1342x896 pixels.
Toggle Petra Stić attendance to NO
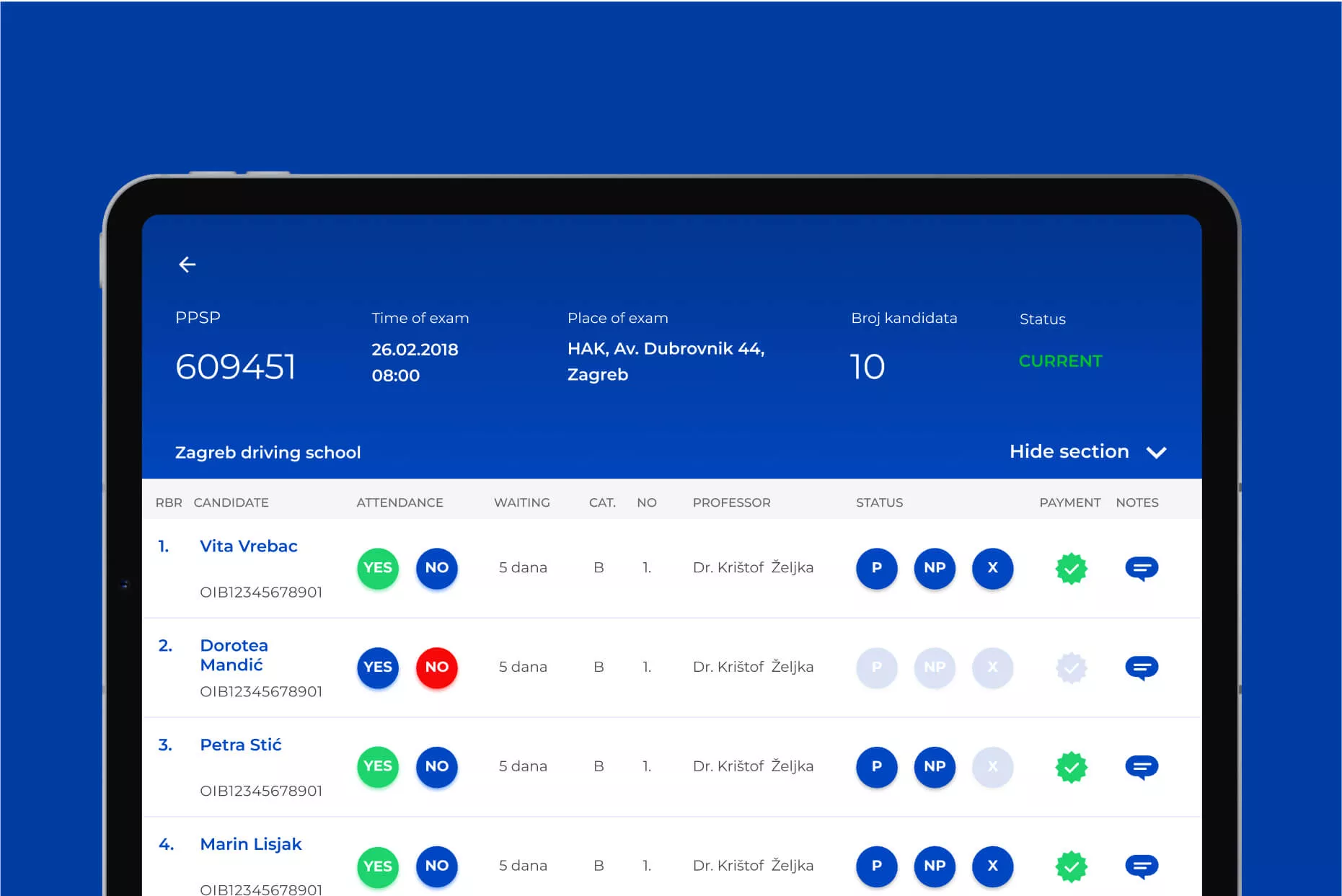[436, 766]
